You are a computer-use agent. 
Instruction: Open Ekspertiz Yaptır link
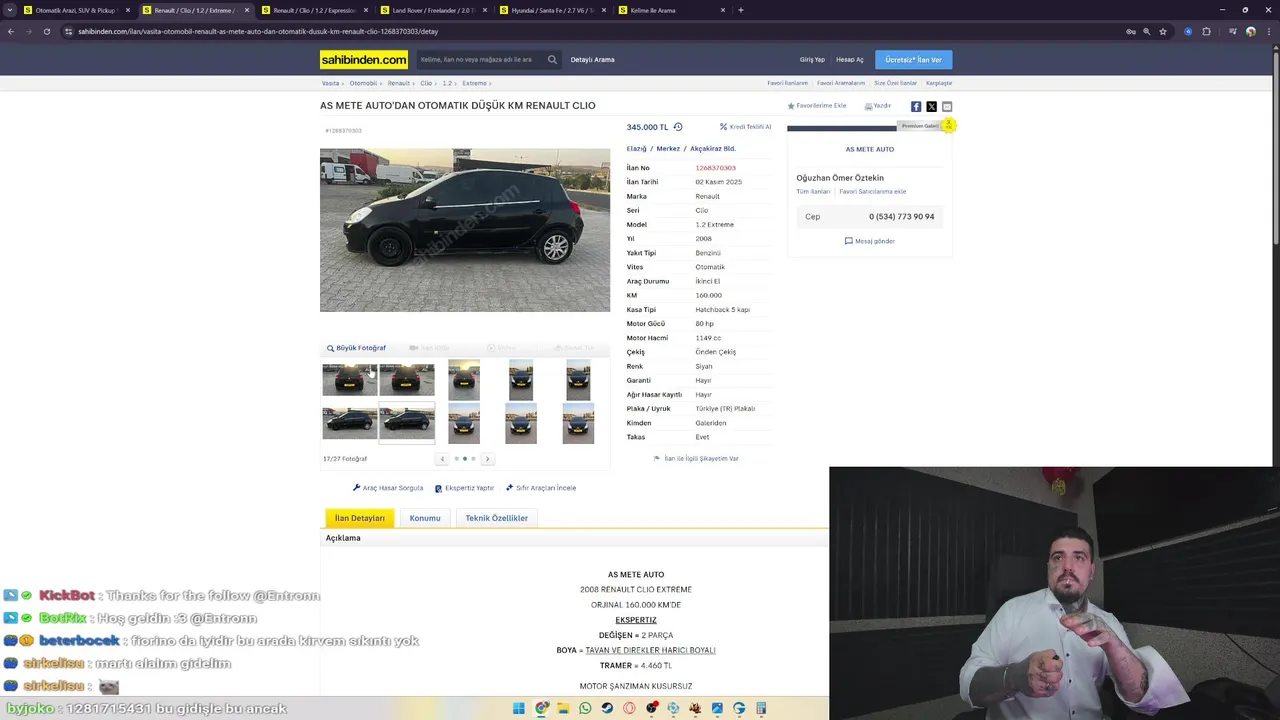(x=464, y=488)
